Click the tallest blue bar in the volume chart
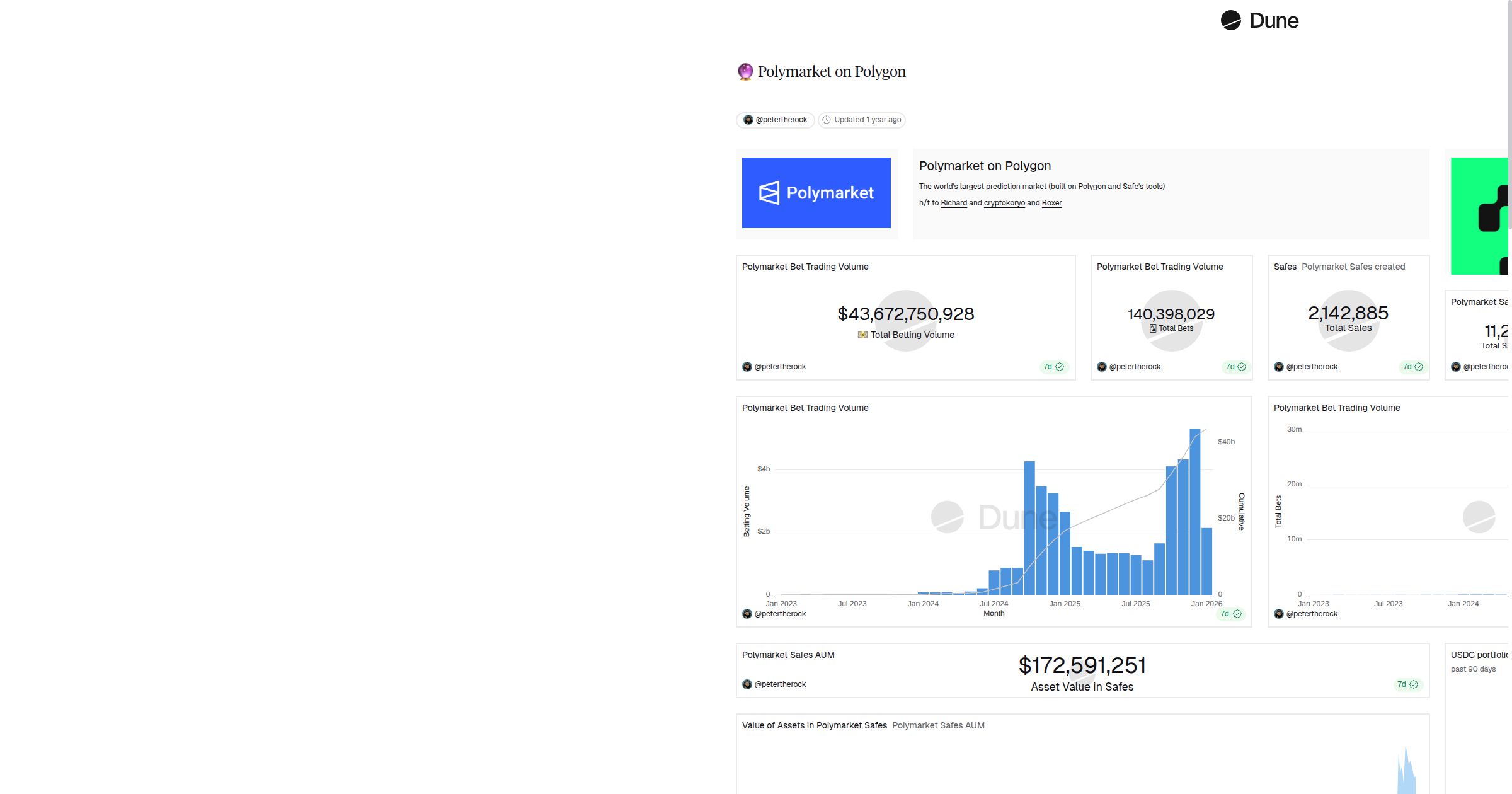The height and width of the screenshot is (794, 1512). click(1194, 510)
